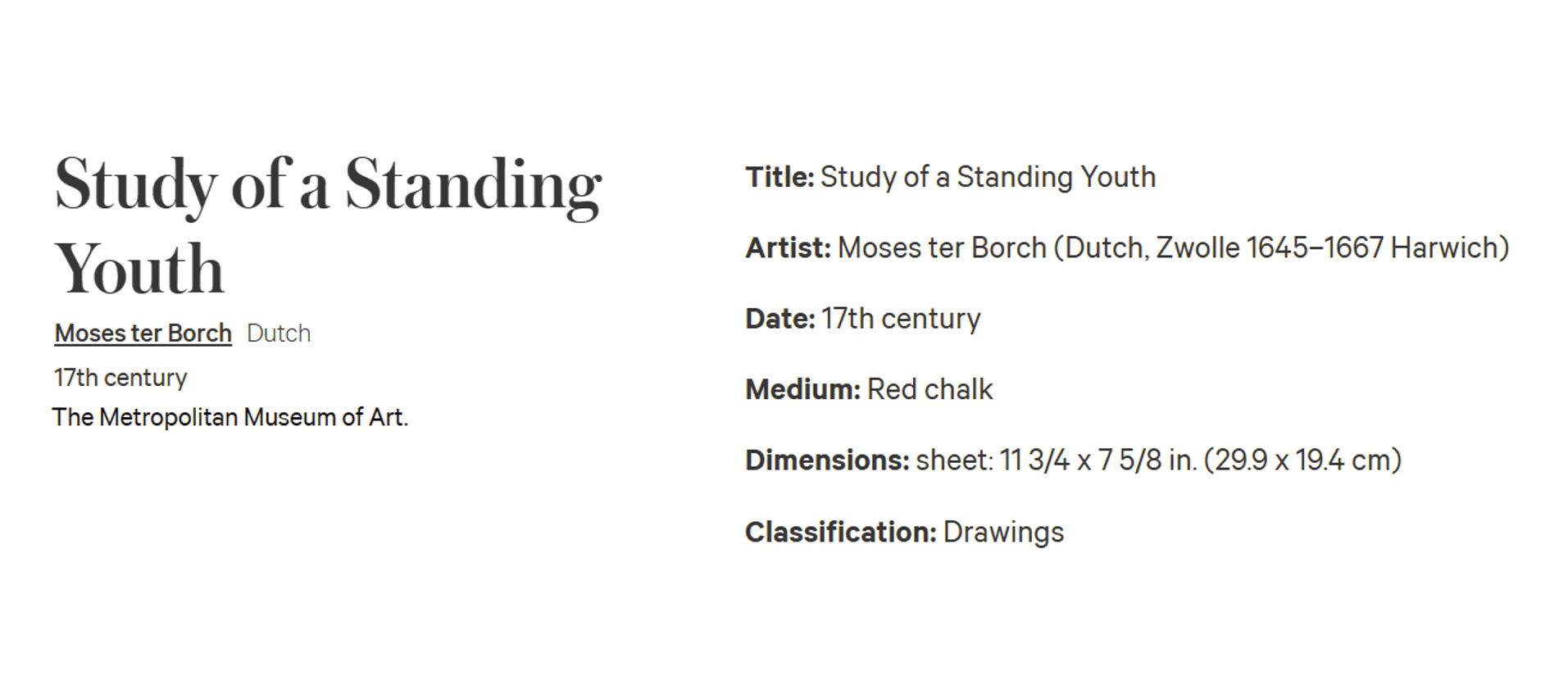Click the bold 'Title:' label
The height and width of the screenshot is (694, 1568).
point(779,177)
